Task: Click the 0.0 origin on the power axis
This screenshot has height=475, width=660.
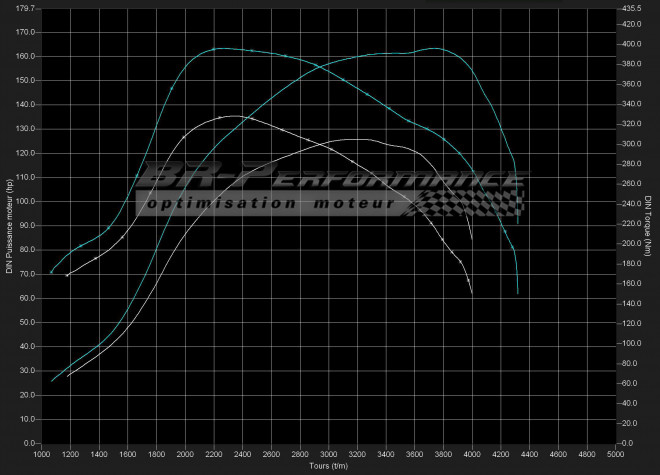Action: 26,443
